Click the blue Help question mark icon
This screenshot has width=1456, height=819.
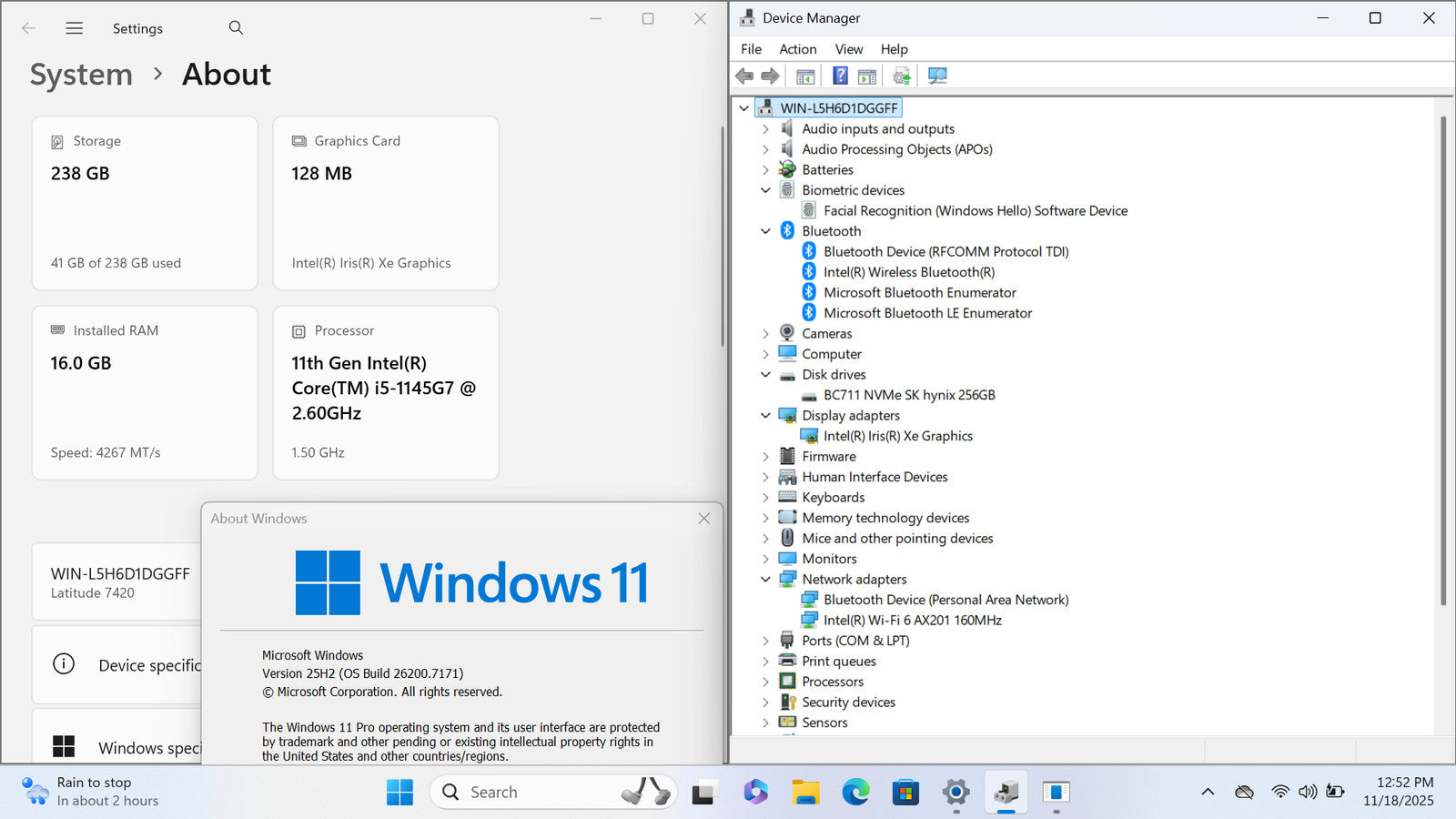tap(840, 76)
